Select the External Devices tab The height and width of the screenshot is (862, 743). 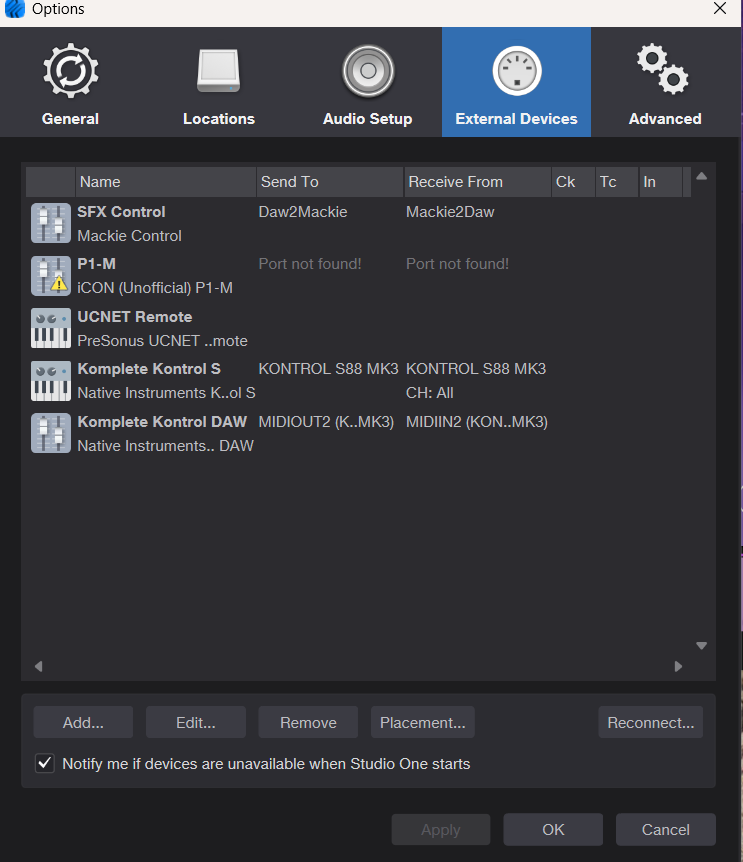[516, 82]
